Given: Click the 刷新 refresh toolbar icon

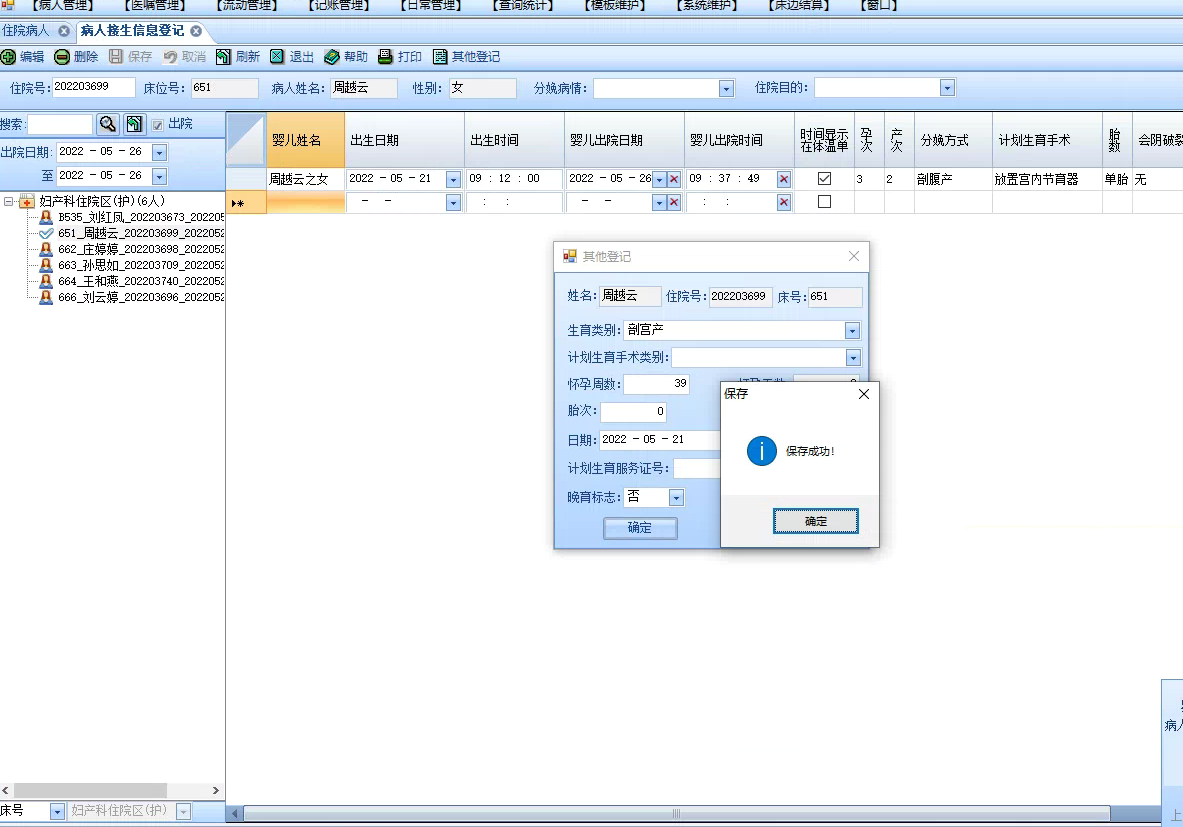Looking at the screenshot, I should (x=223, y=57).
